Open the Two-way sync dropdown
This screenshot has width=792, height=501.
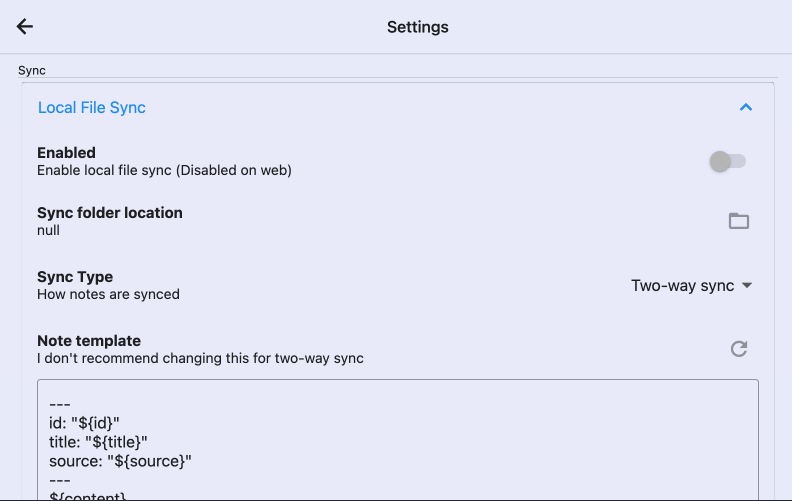pyautogui.click(x=683, y=286)
